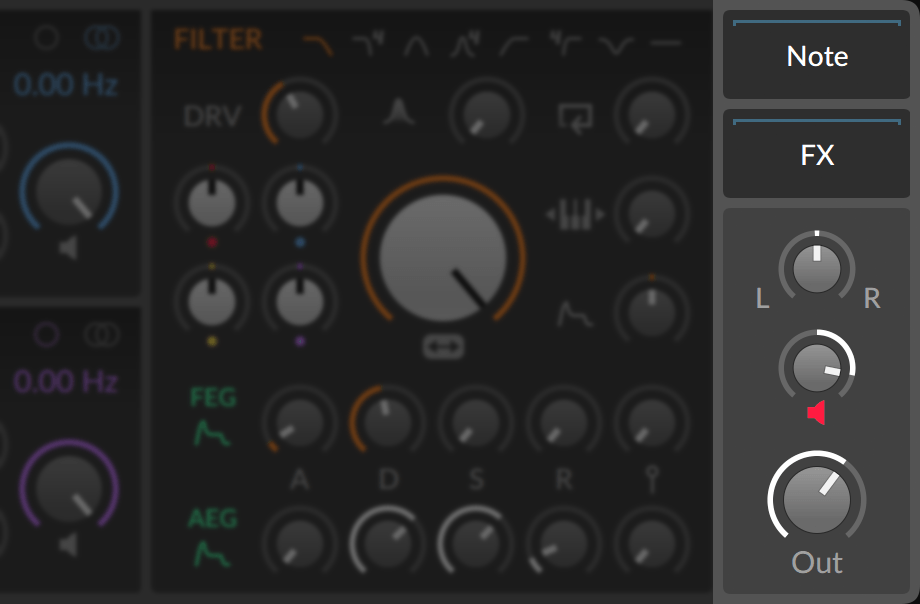Toggle the overlapping circles icon above the purple Hz
Image resolution: width=920 pixels, height=604 pixels.
pyautogui.click(x=102, y=335)
